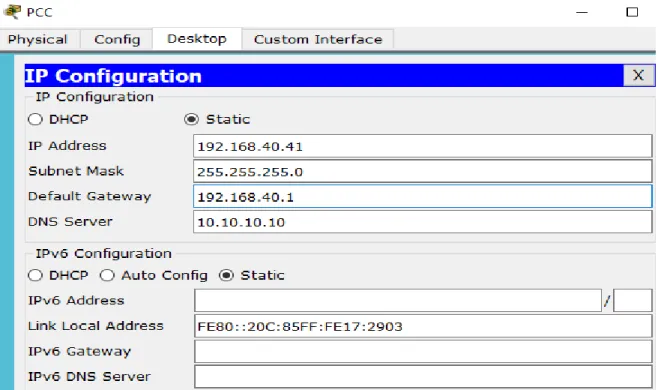Focus the empty IPv6 Address field

point(398,301)
